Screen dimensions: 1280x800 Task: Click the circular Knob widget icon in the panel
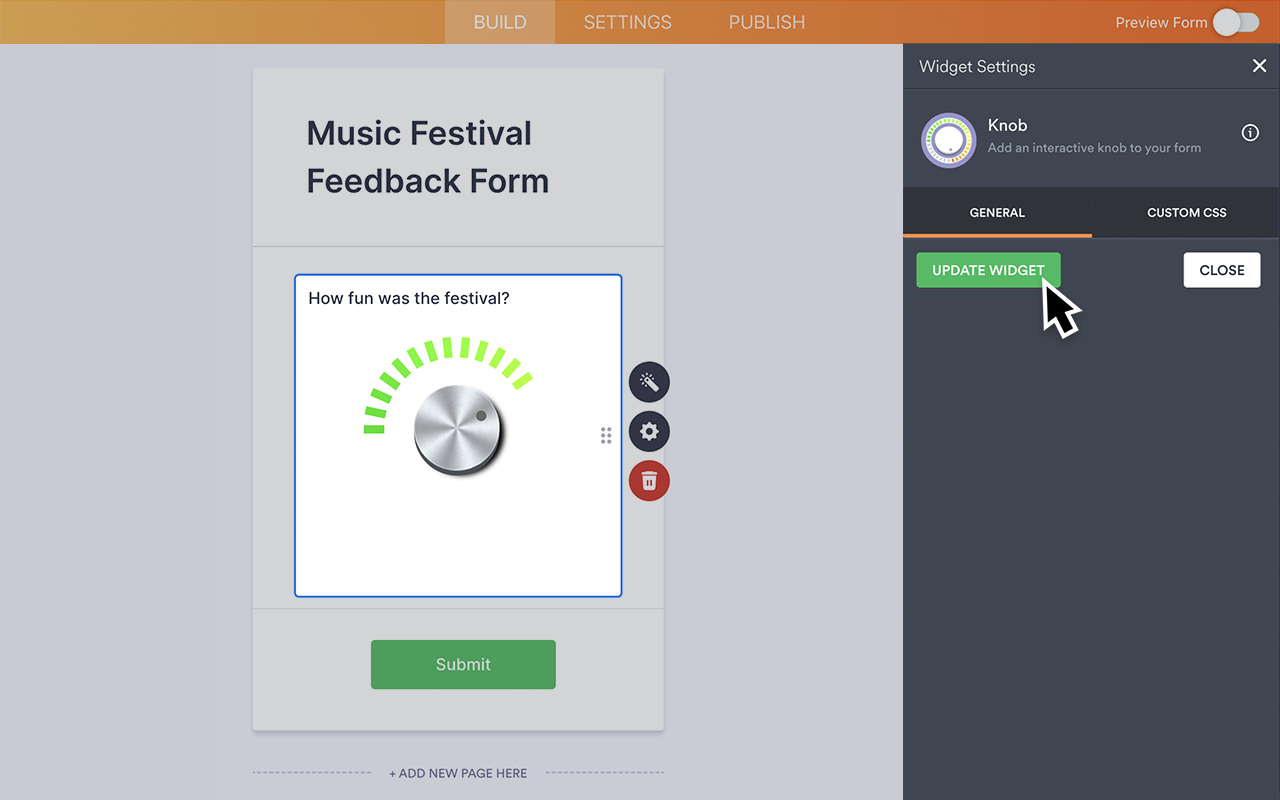click(x=948, y=140)
